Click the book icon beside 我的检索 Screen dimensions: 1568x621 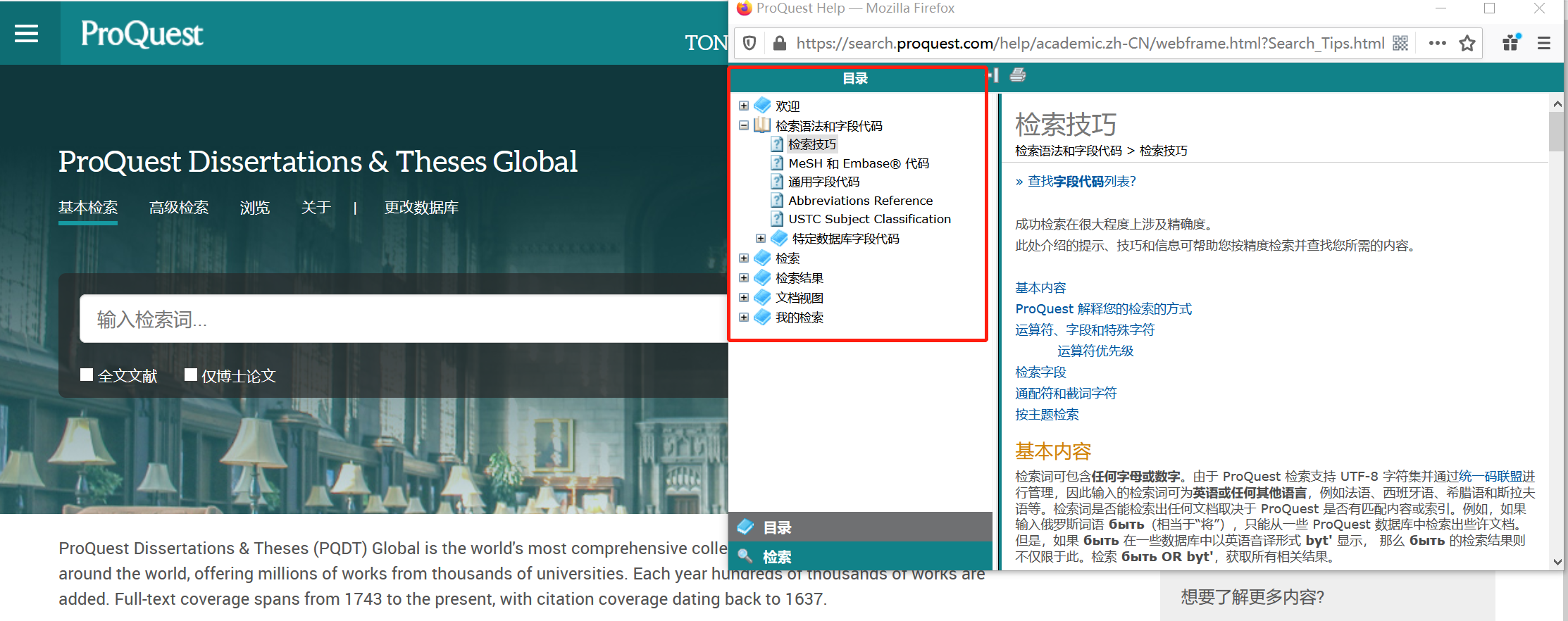point(762,317)
